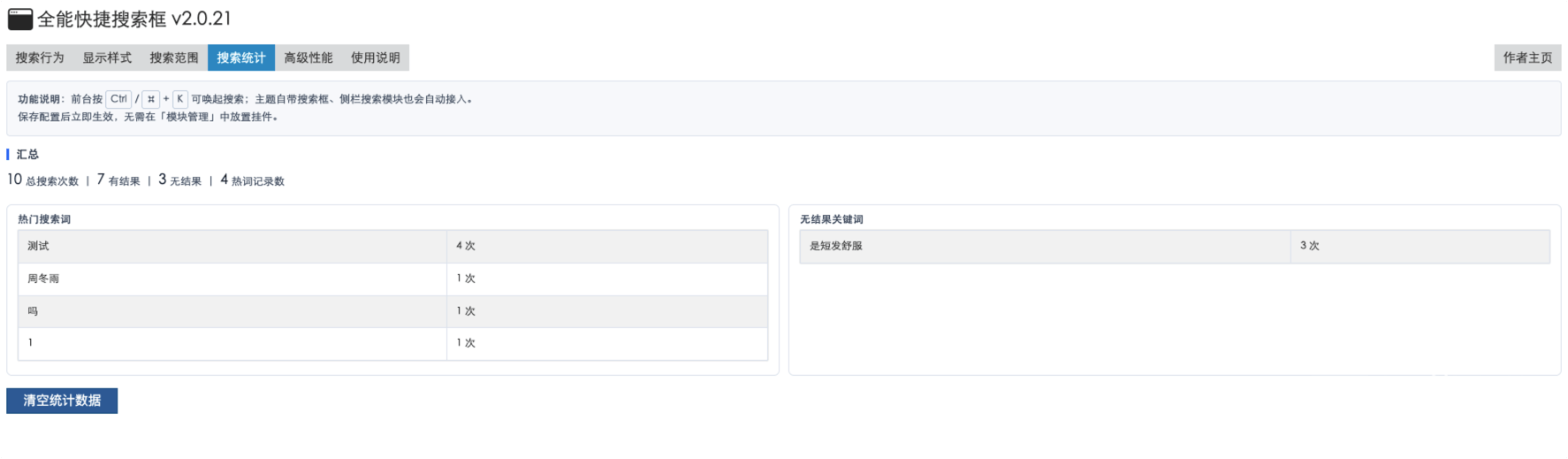Click the 清空统计数据 button
Image resolution: width=1568 pixels, height=459 pixels.
[x=62, y=401]
